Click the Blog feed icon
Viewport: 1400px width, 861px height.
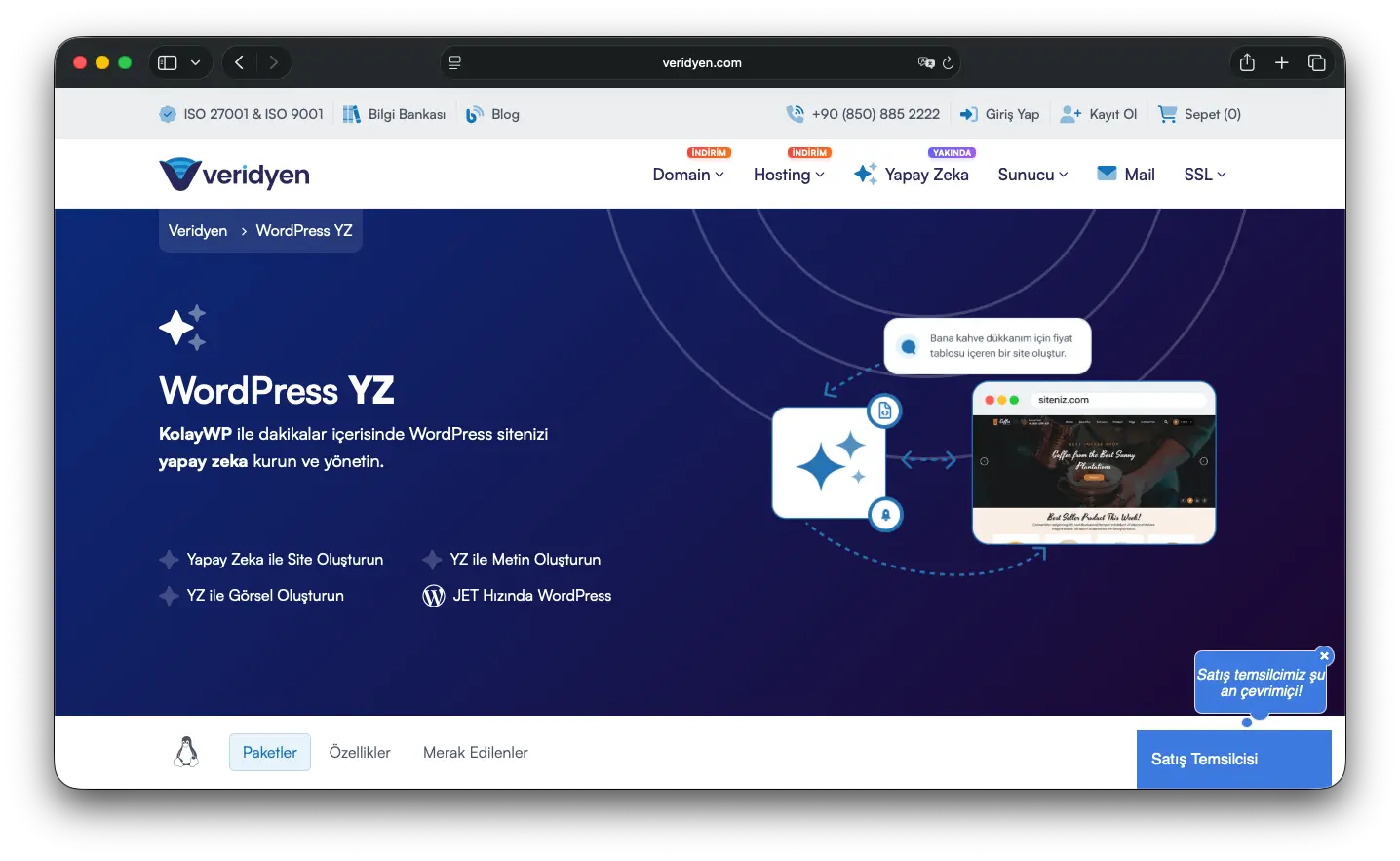tap(475, 114)
